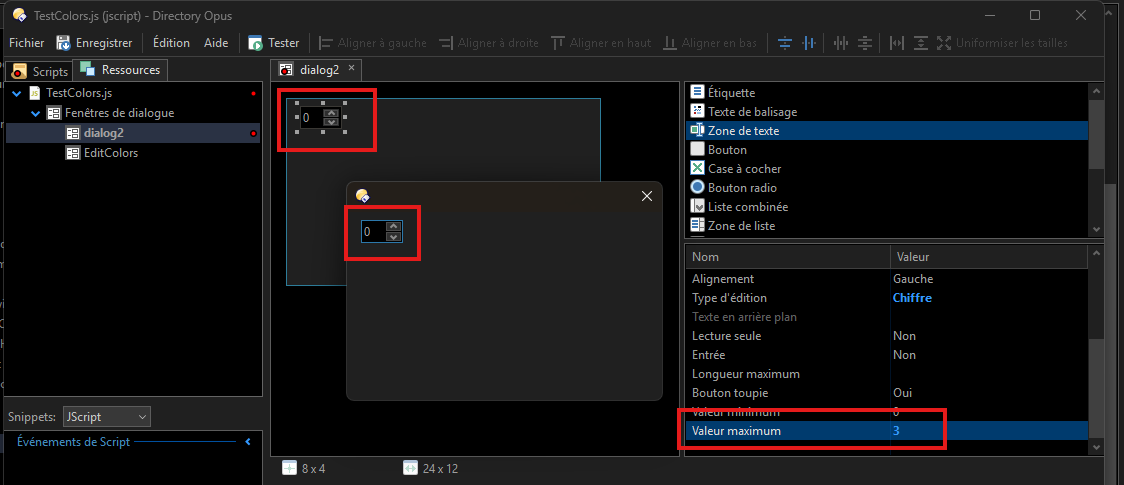The width and height of the screenshot is (1124, 485).
Task: Collapse the Fenêtres de dialogue folder
Action: coord(36,113)
